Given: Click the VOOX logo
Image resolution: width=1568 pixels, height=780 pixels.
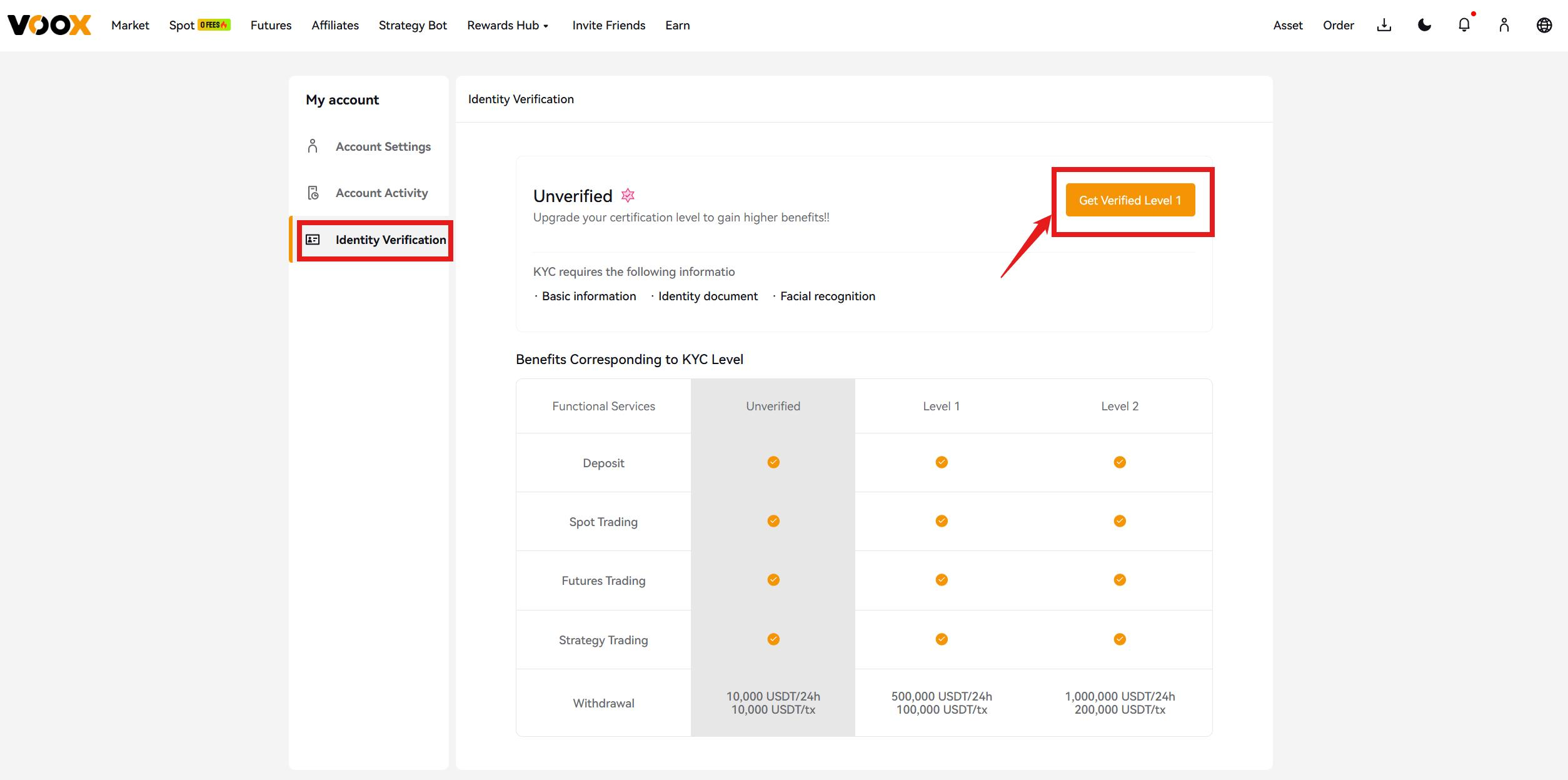Looking at the screenshot, I should coord(49,25).
